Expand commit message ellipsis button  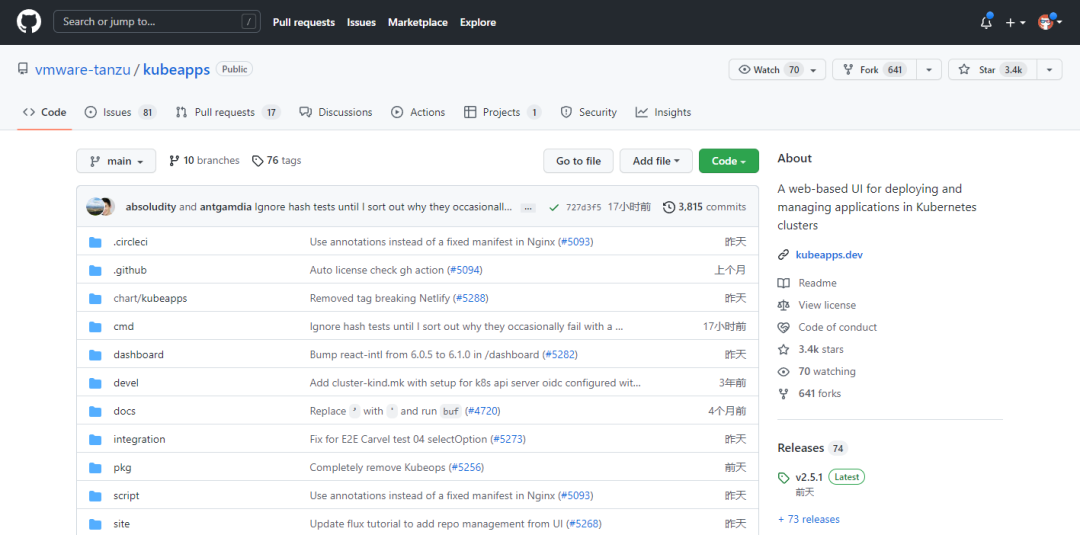(528, 207)
